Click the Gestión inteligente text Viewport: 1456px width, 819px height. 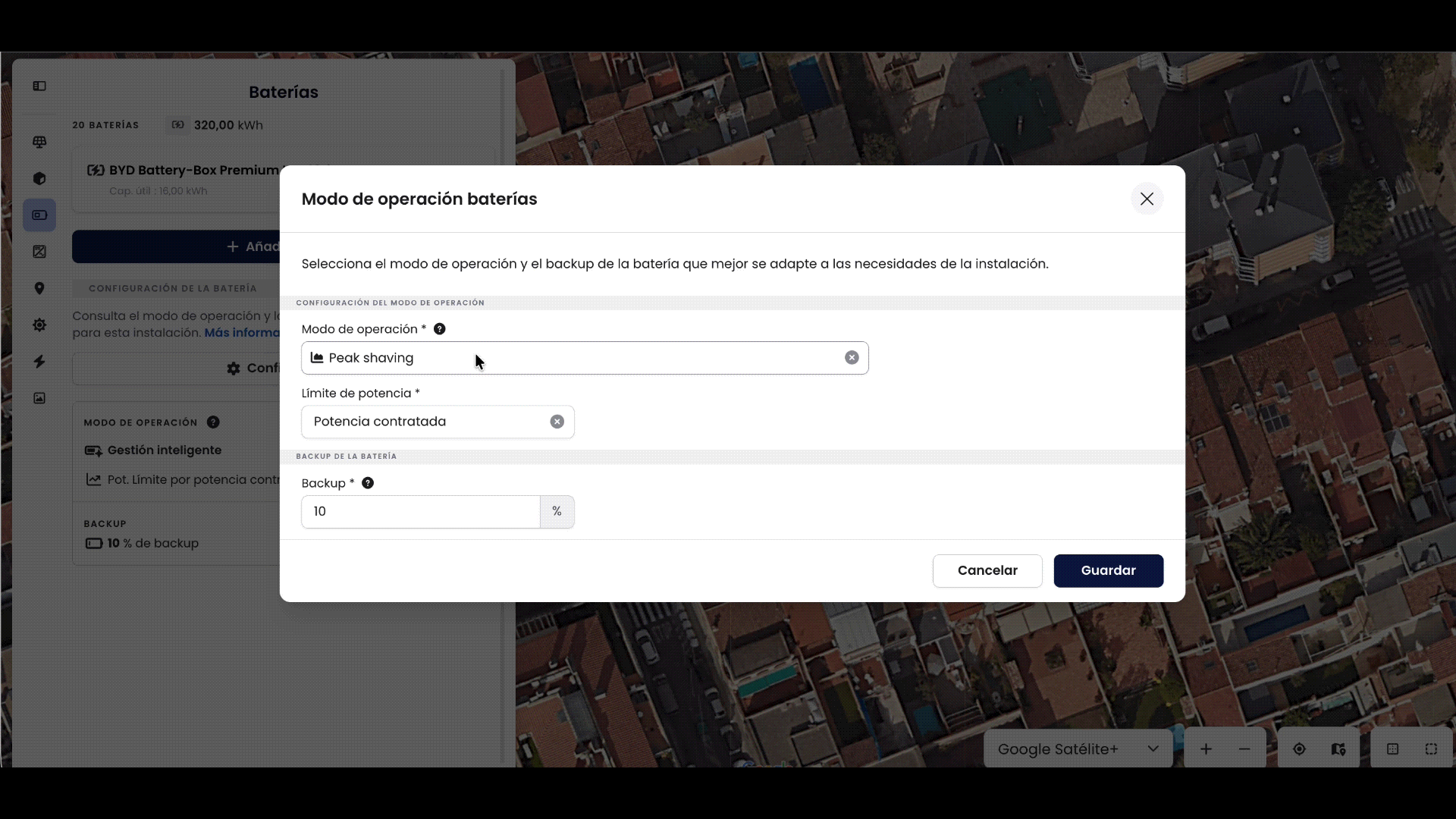(165, 450)
